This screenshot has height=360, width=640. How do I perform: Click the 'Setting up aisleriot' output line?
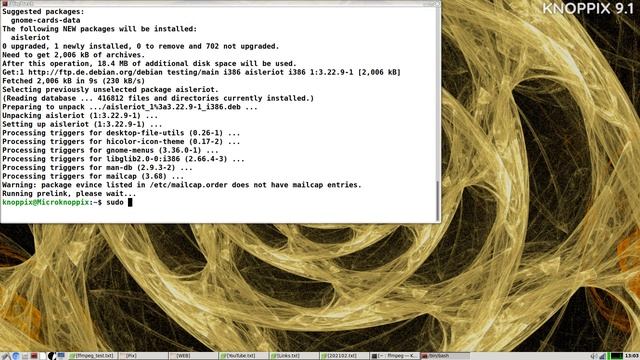click(82, 124)
